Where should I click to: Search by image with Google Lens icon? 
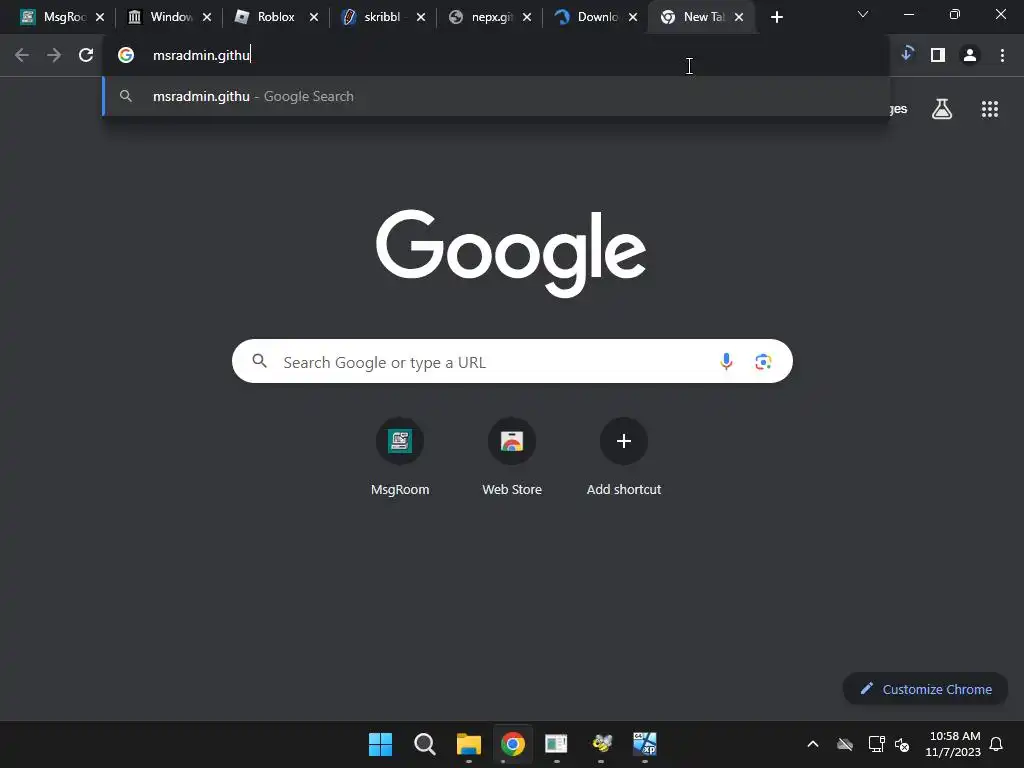763,361
